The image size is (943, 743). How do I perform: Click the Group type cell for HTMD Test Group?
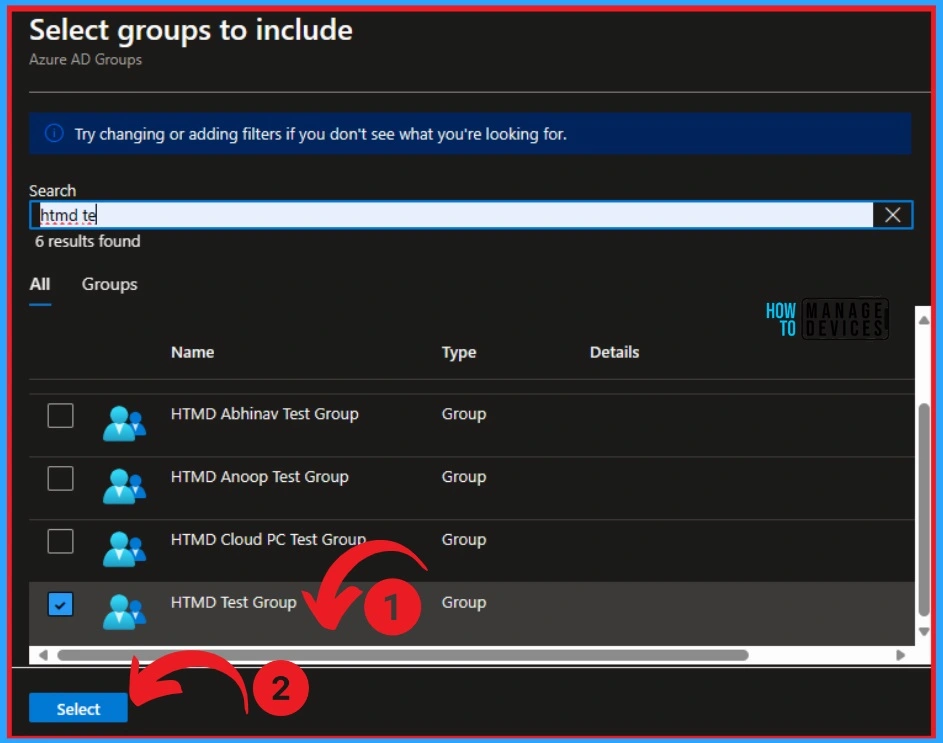pos(464,602)
